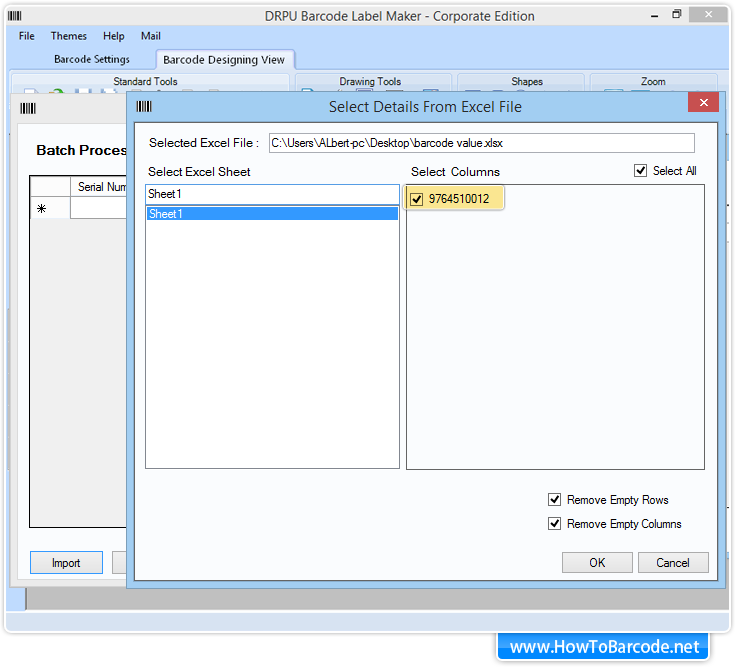Disable Remove Empty Columns option
The width and height of the screenshot is (735, 667).
point(555,524)
